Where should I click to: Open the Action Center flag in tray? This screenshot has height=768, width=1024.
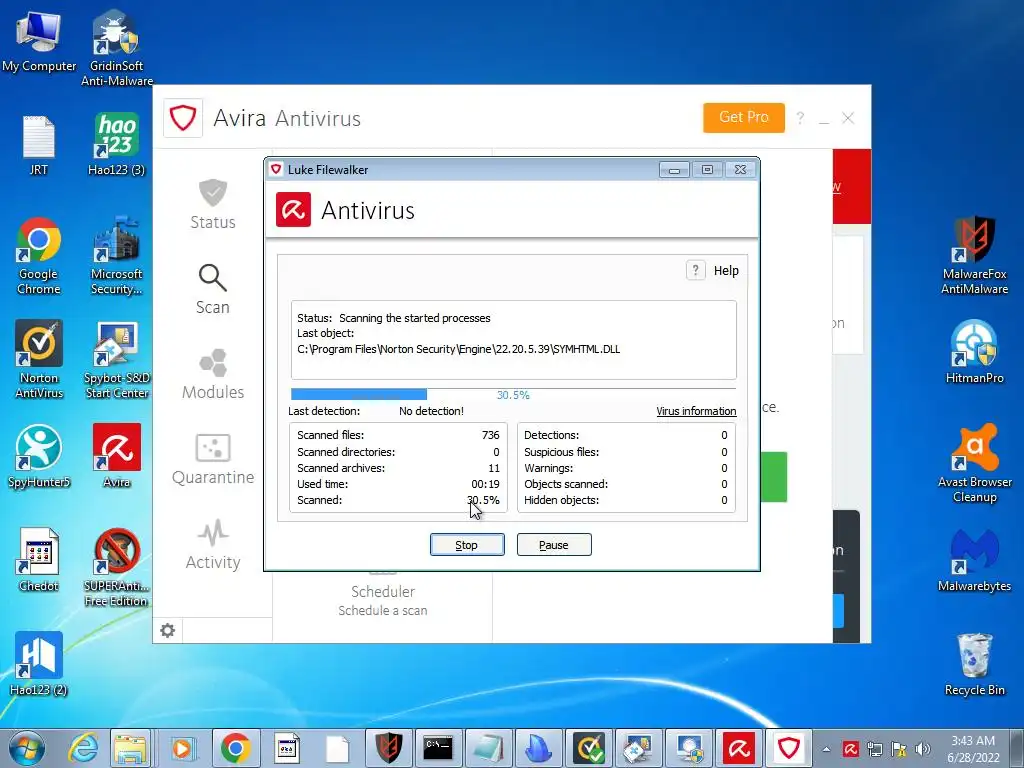899,749
